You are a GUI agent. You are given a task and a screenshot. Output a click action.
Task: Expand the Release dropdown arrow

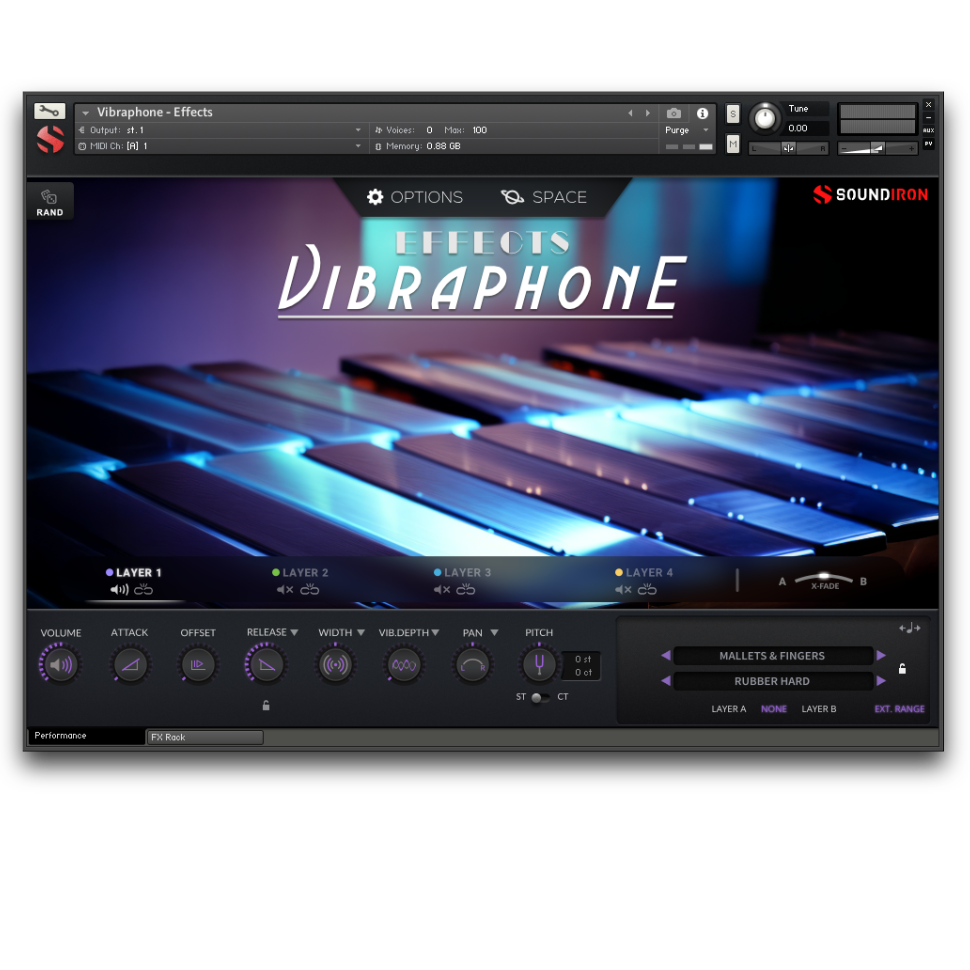click(294, 632)
